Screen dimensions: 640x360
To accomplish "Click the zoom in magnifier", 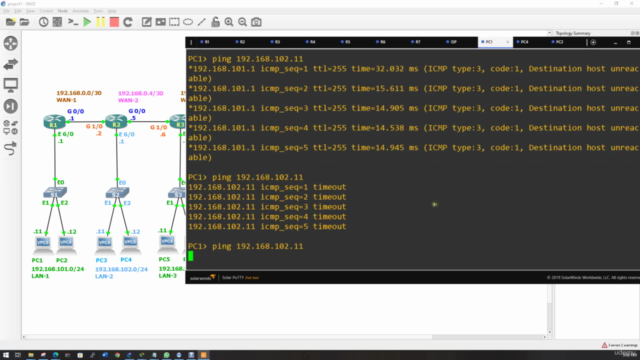I will point(229,22).
